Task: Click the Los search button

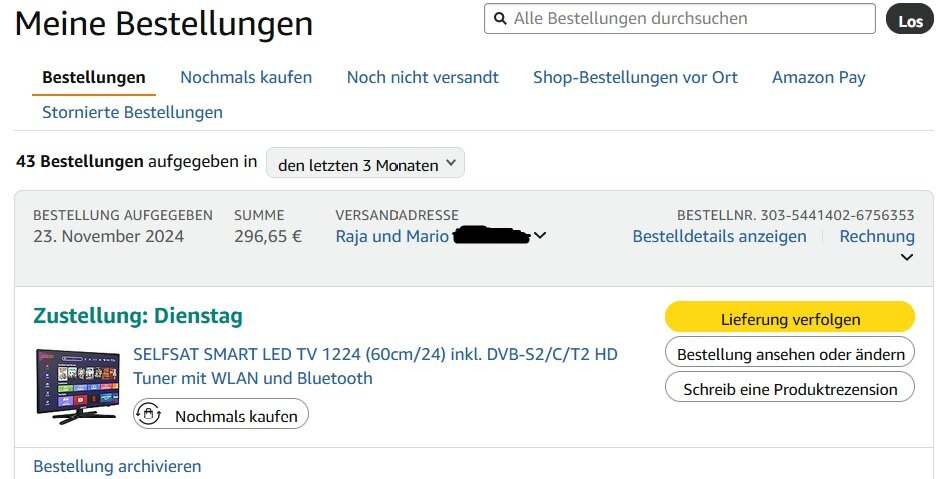Action: point(910,19)
